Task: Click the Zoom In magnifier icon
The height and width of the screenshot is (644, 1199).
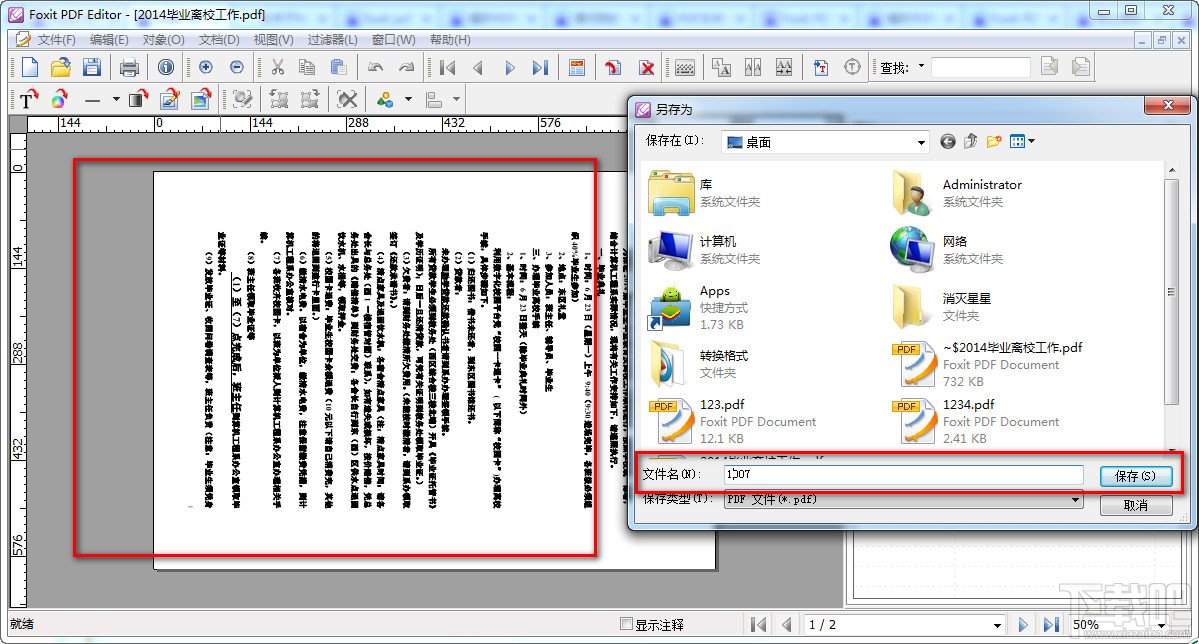Action: pos(205,68)
